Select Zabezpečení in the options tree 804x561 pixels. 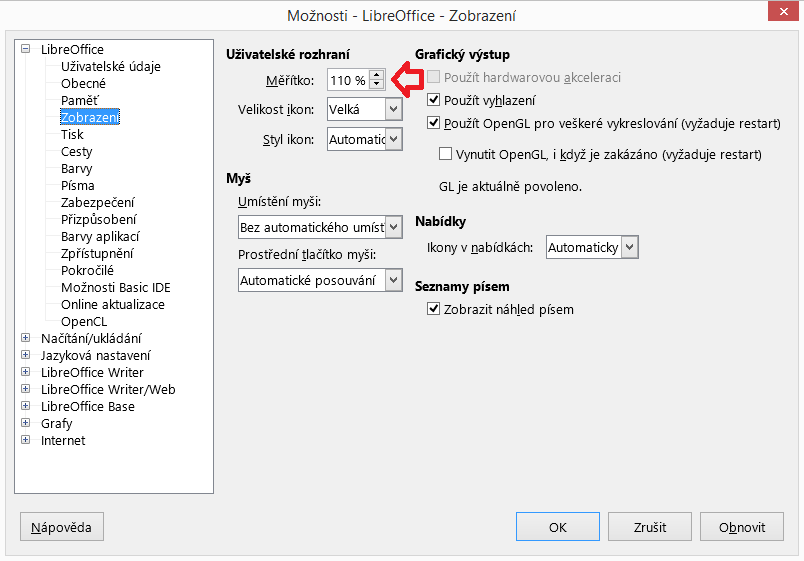pos(99,202)
